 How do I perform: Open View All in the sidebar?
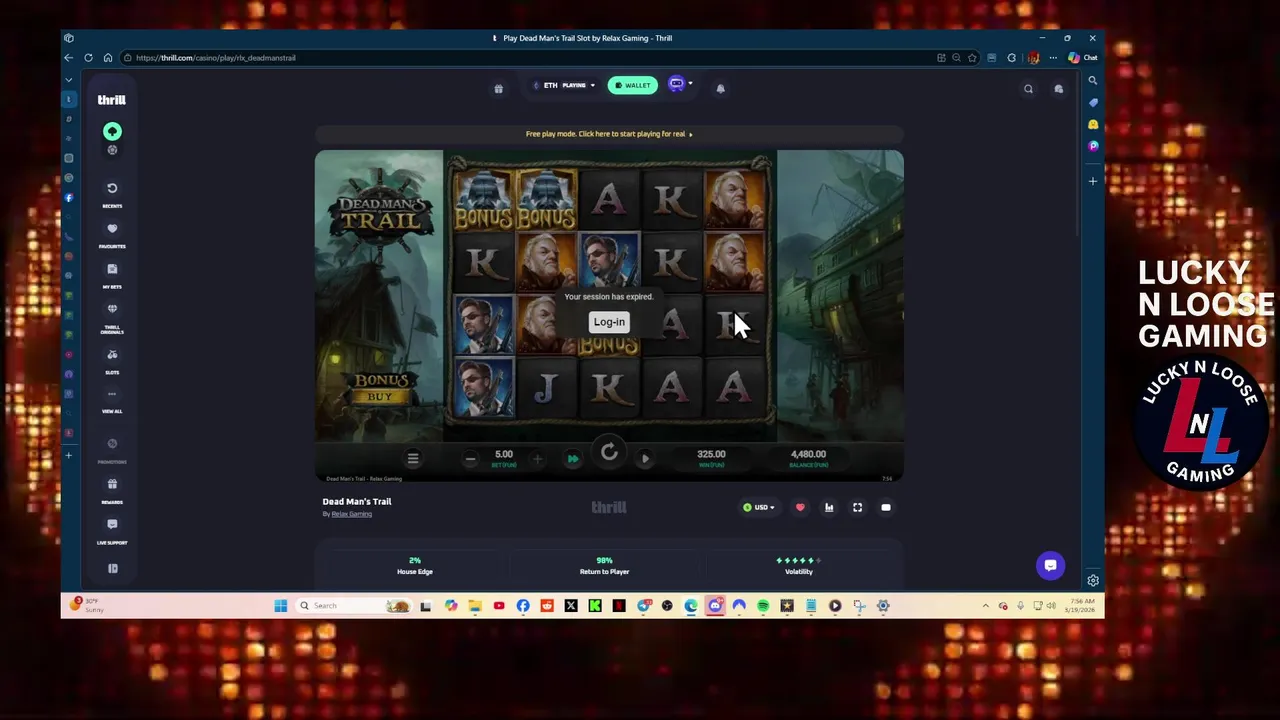112,400
